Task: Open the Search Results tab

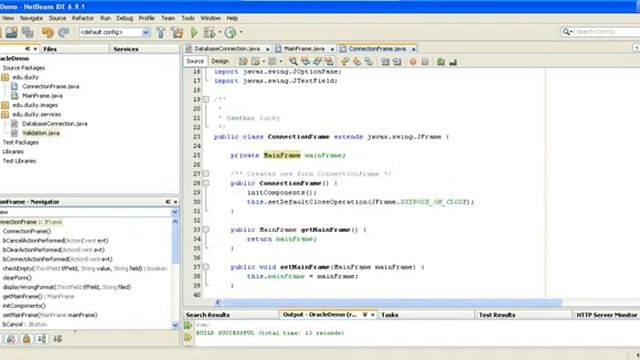Action: 208,315
